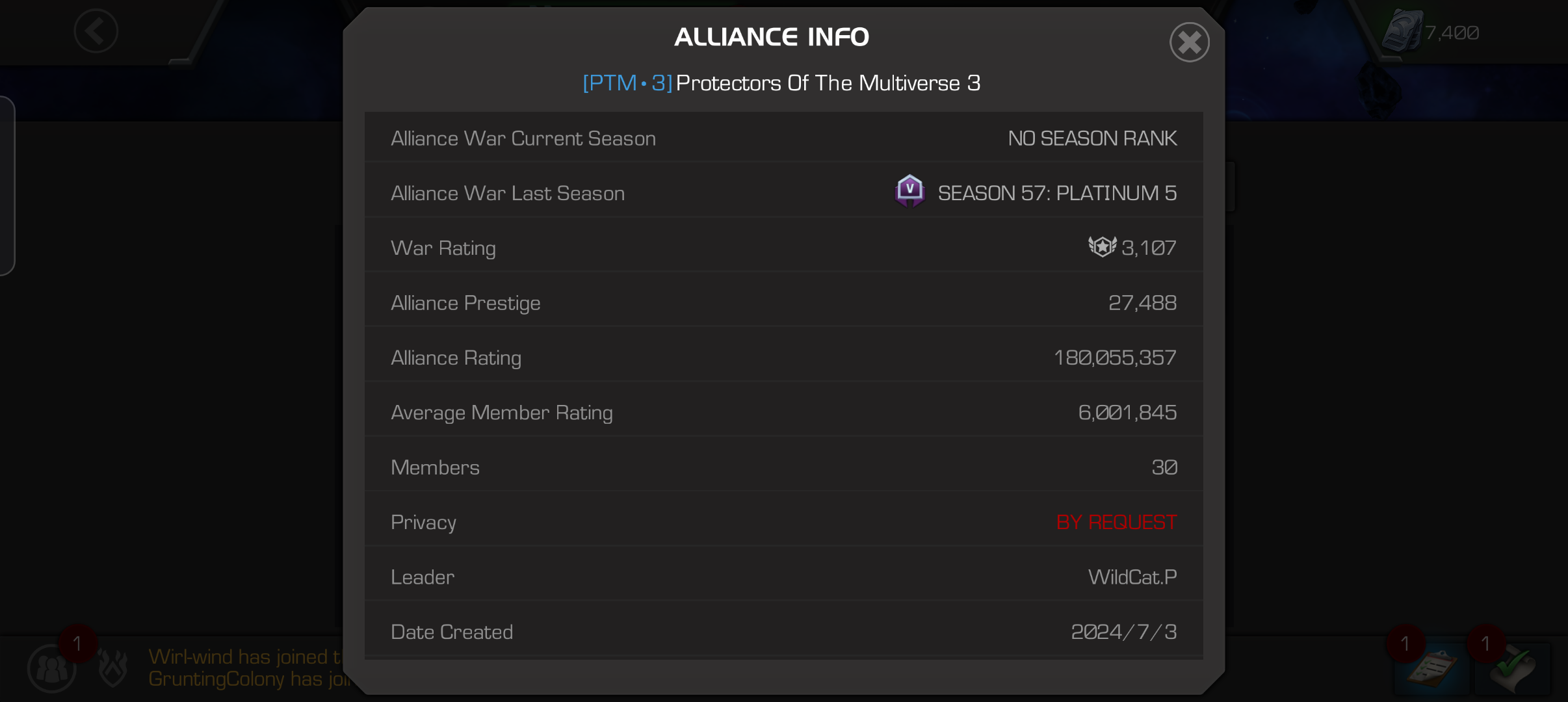This screenshot has height=702, width=1568.
Task: Open the alliance members icon
Action: pos(52,668)
